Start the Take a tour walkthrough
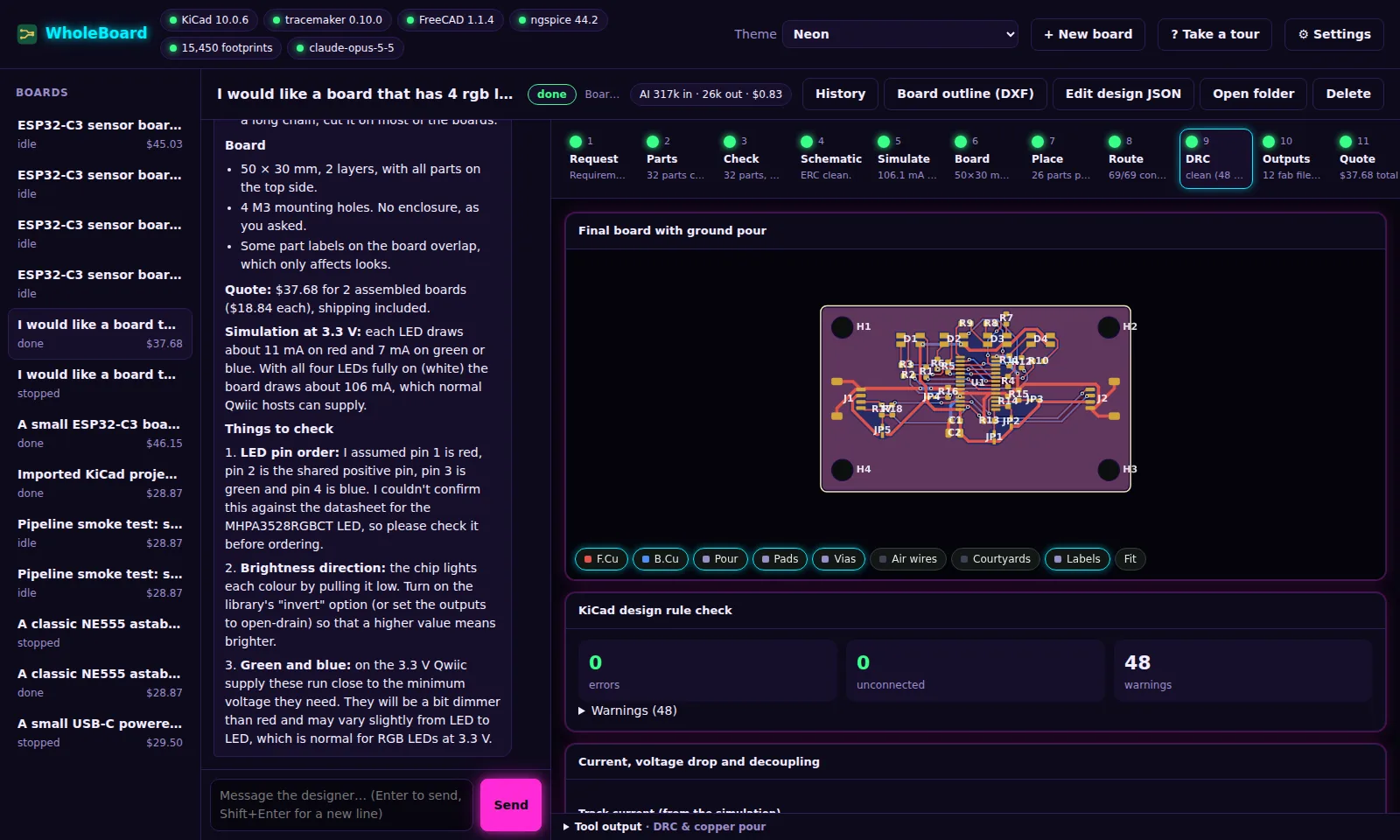 point(1214,34)
